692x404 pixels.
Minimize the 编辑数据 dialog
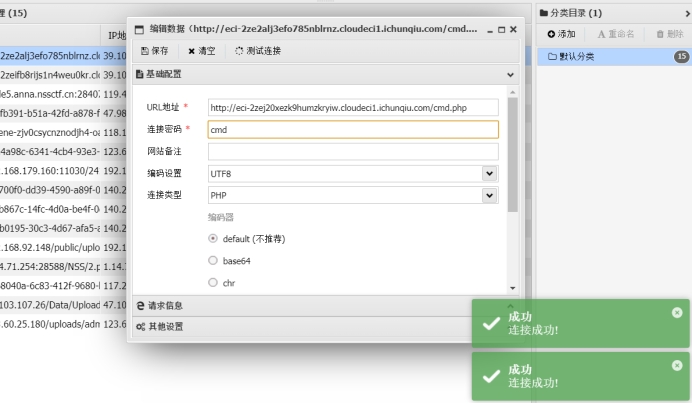(490, 30)
